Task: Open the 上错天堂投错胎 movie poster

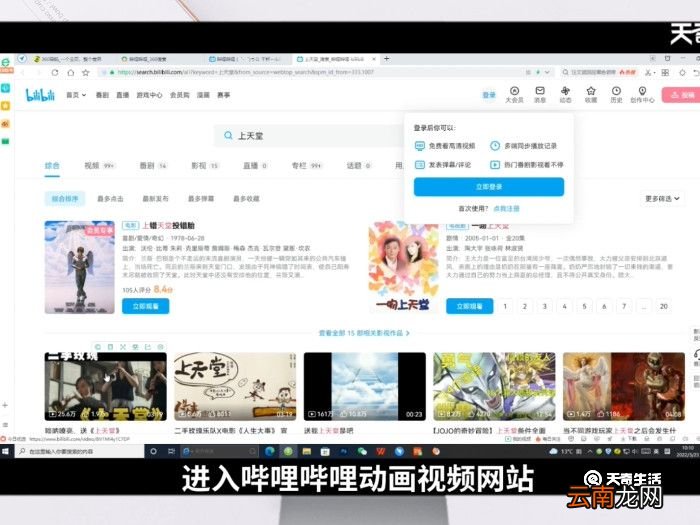Action: tap(79, 267)
